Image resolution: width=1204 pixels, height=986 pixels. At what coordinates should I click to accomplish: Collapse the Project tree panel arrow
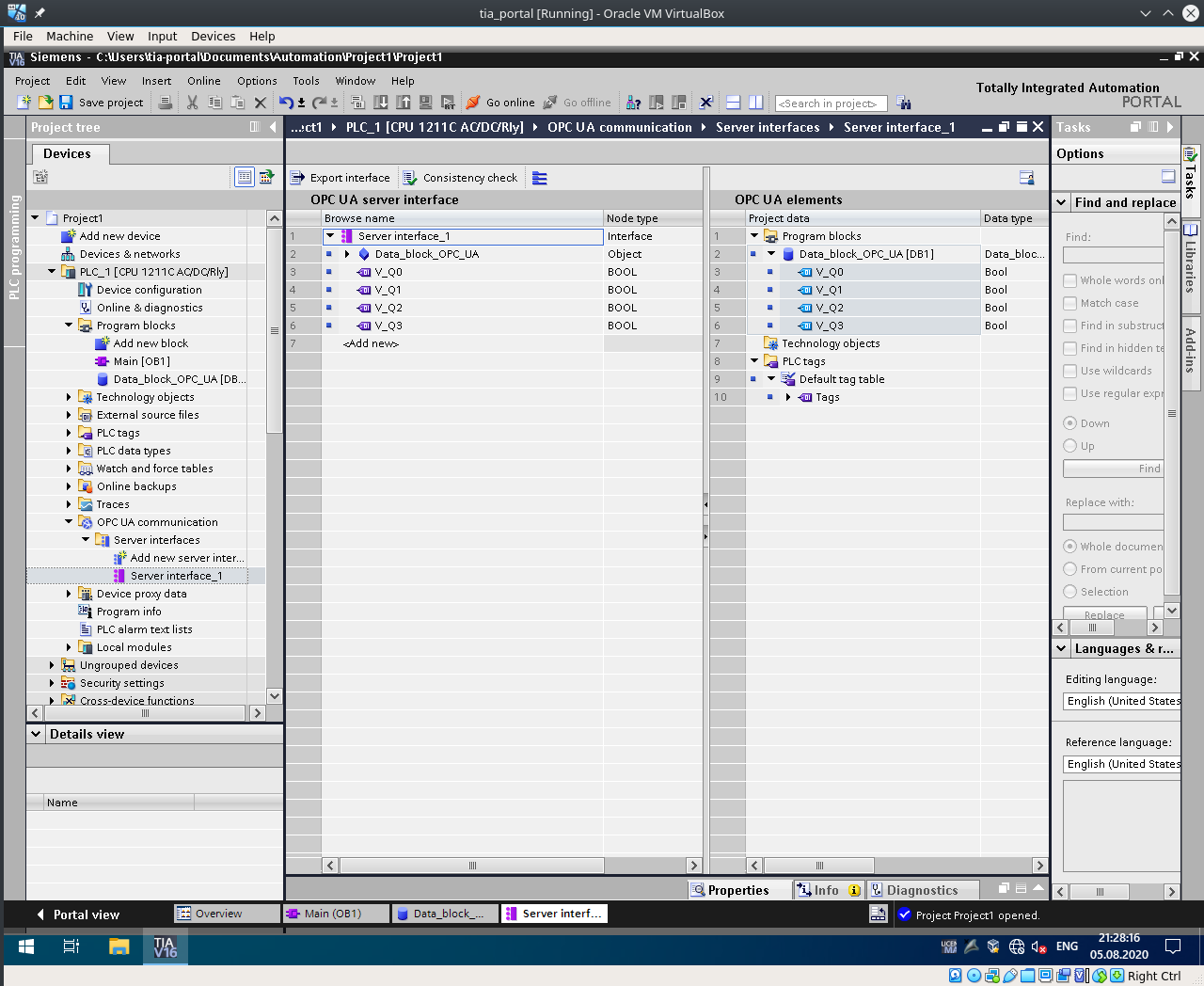(x=273, y=127)
